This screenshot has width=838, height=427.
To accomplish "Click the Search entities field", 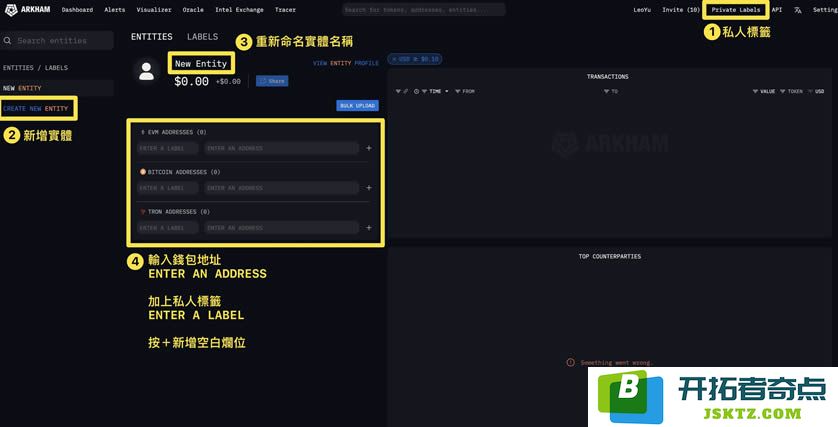I will click(x=57, y=41).
